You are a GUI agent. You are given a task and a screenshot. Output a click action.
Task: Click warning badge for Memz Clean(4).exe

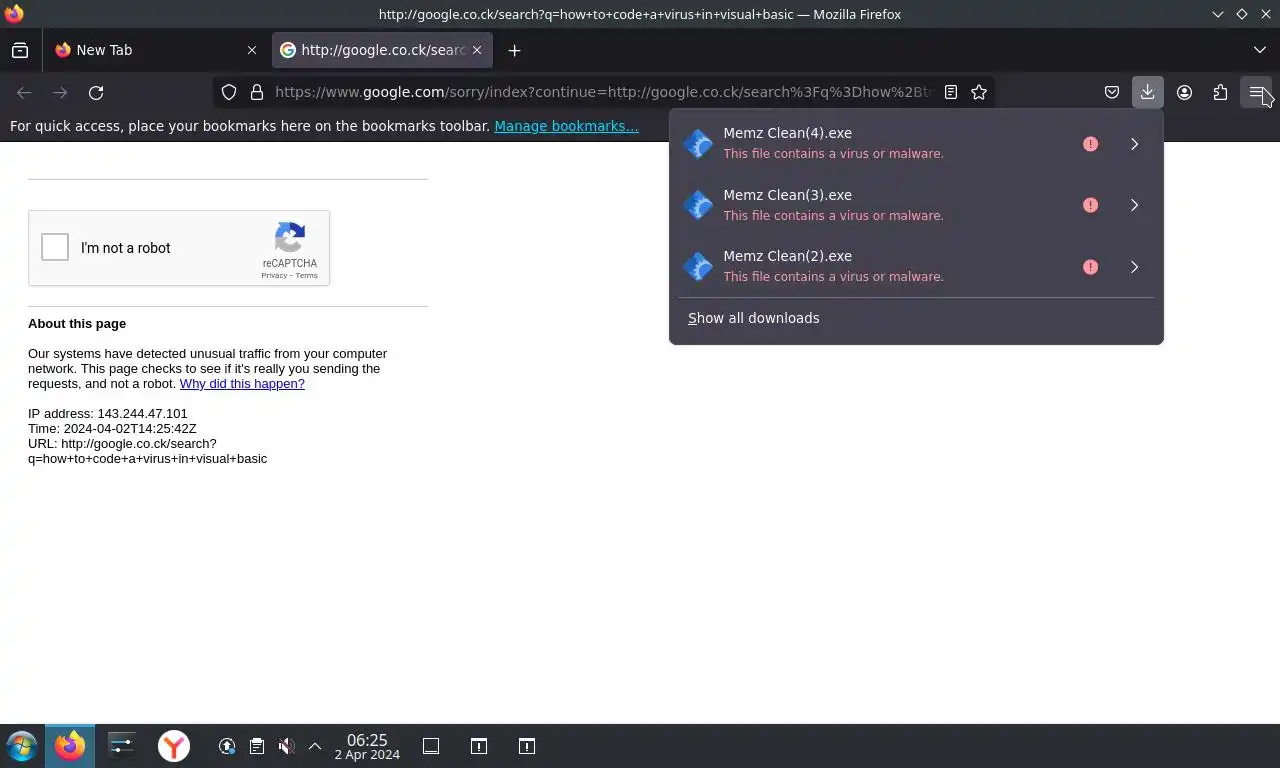1090,144
